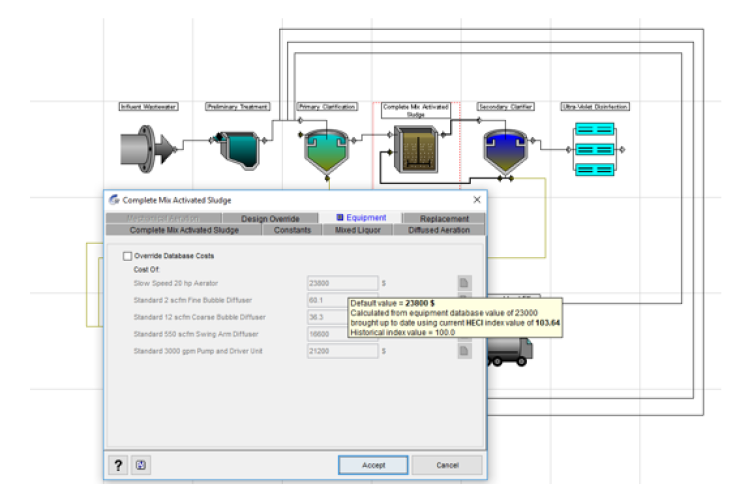
Task: Click the Ultra-Violet Disinfection label
Action: click(595, 107)
